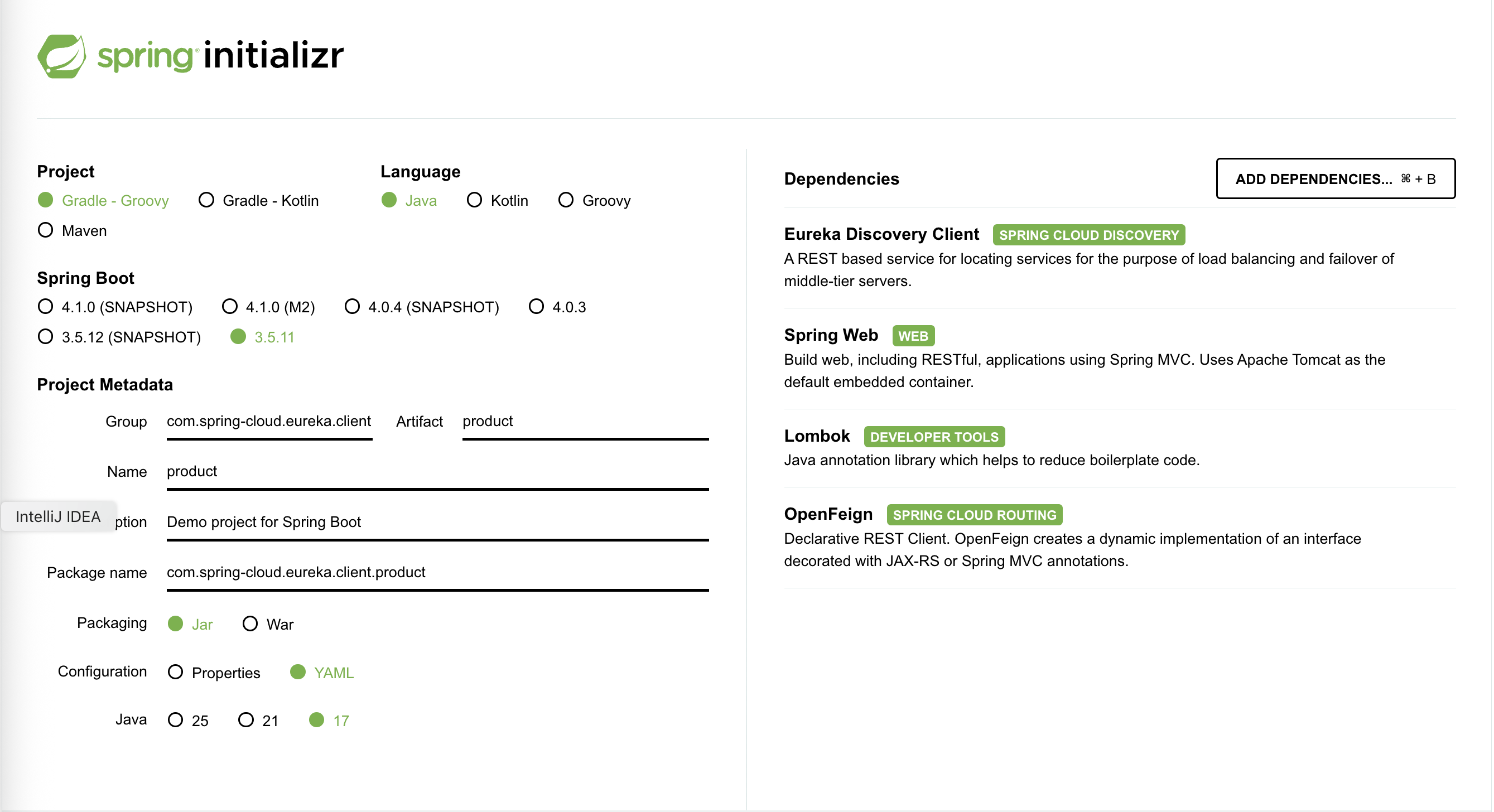Choose Spring Boot 4.1.0 (M2)
1494x812 pixels.
268,307
